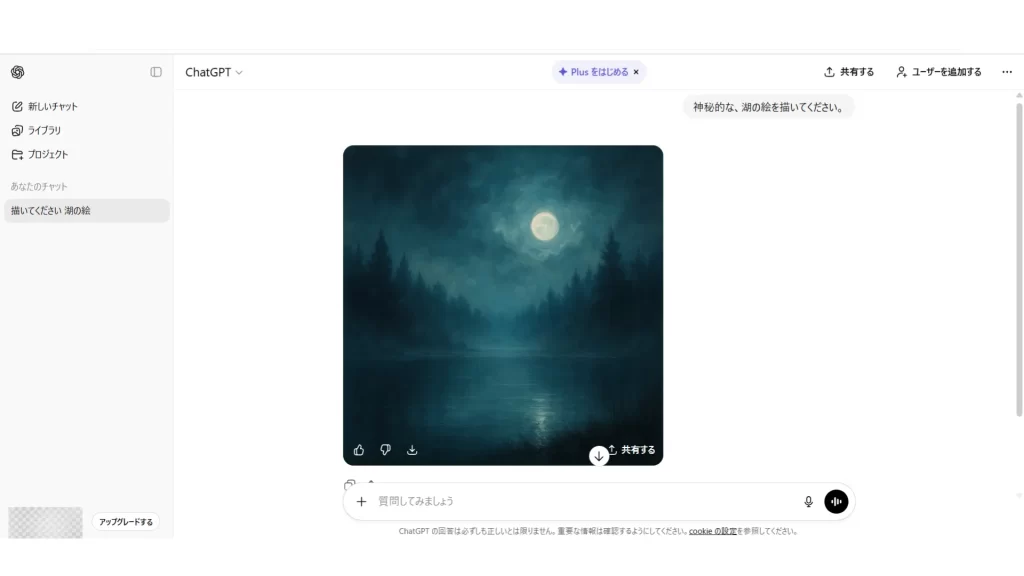Click the plus attachment icon in input

pyautogui.click(x=361, y=501)
